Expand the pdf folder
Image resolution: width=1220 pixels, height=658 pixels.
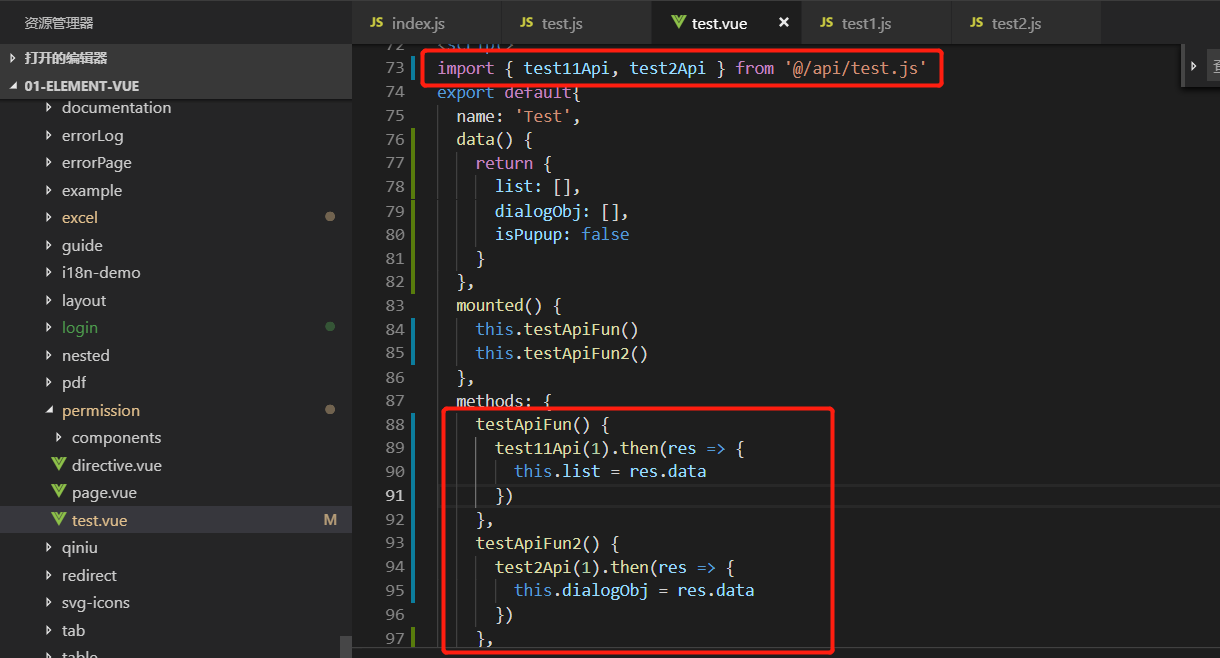(50, 382)
